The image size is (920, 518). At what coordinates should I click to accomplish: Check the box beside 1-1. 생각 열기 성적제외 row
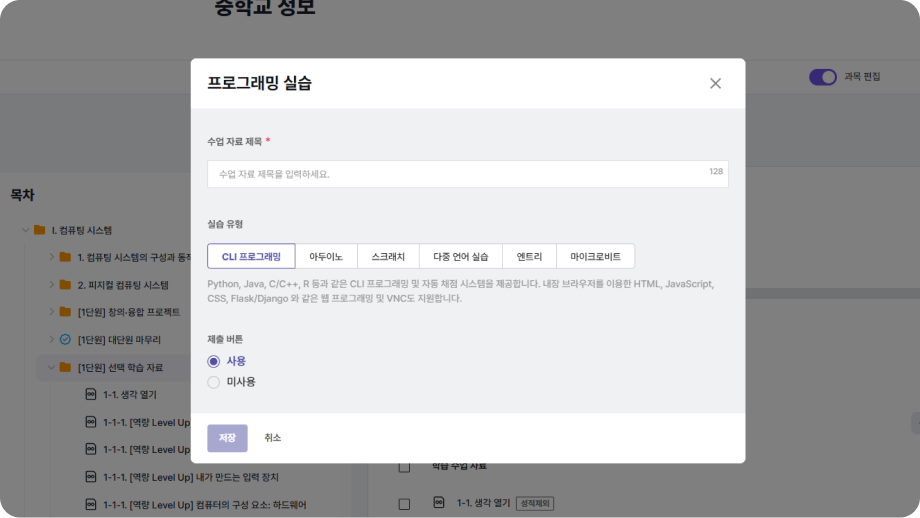click(x=404, y=504)
